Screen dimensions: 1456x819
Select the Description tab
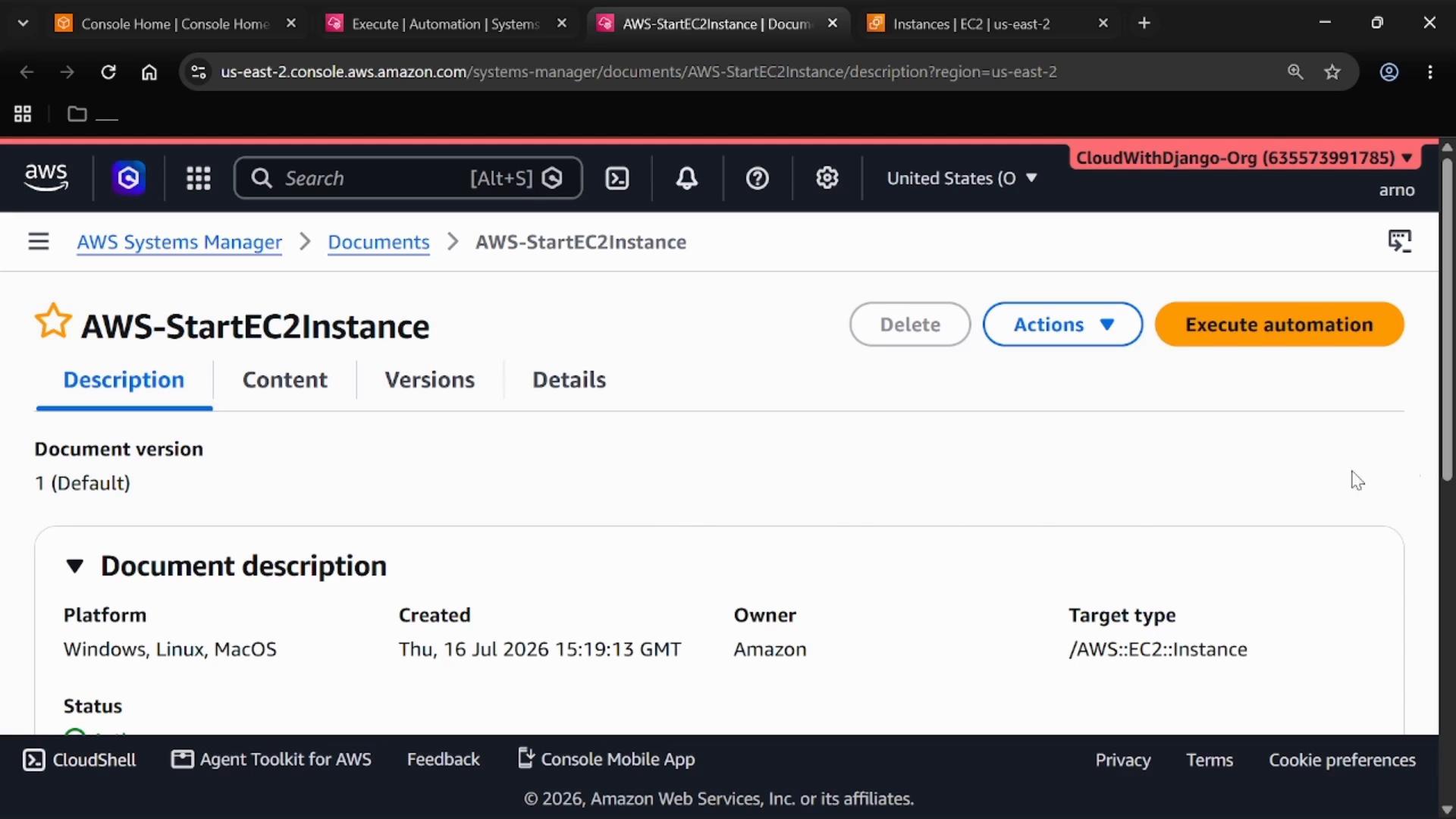(124, 380)
